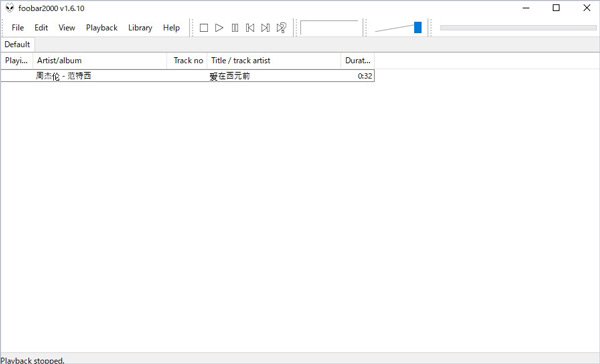Open the Playback menu
The image size is (600, 364).
(x=101, y=28)
